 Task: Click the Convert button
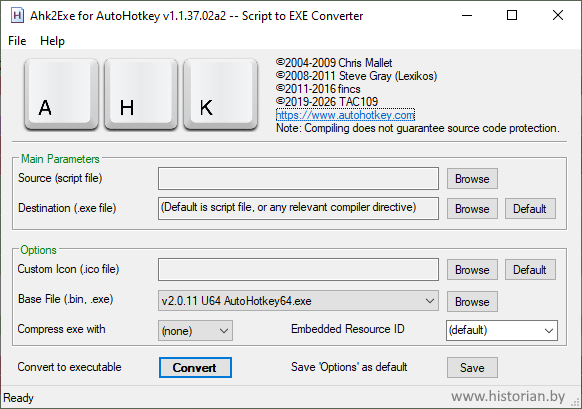[195, 367]
